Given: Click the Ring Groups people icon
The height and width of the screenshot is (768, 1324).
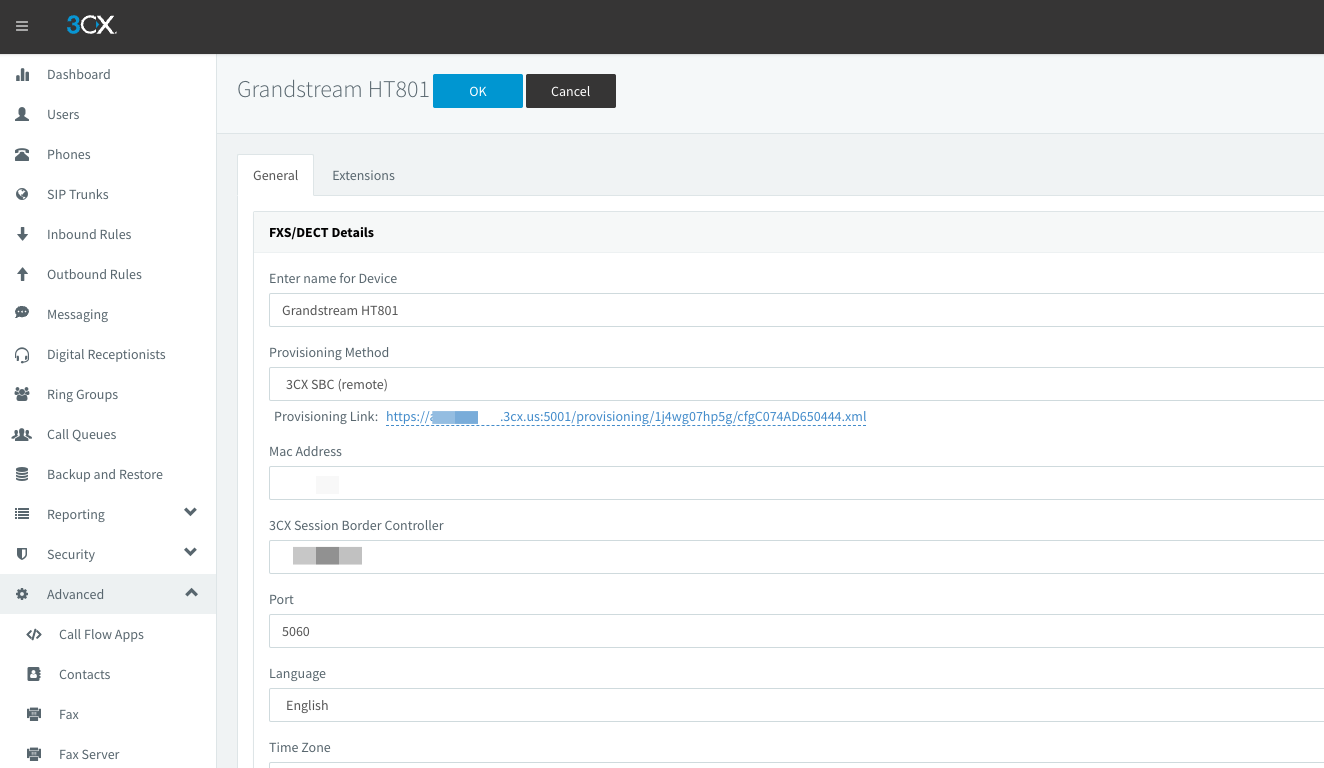Looking at the screenshot, I should point(22,394).
